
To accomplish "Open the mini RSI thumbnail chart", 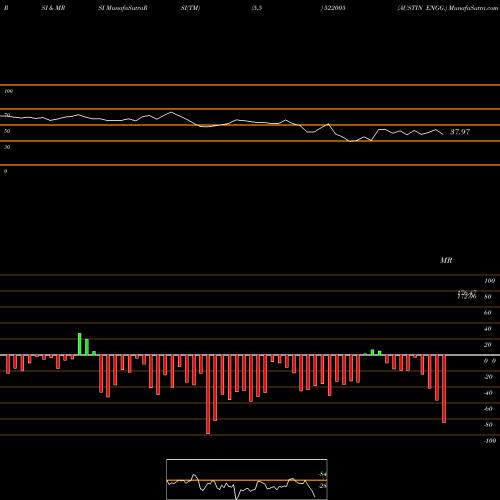I will [247, 479].
